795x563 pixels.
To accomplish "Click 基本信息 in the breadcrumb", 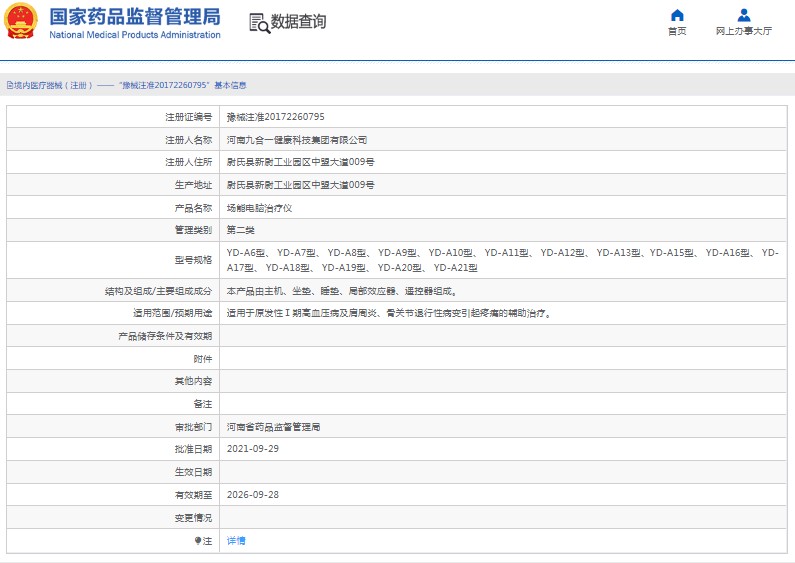I will 230,85.
